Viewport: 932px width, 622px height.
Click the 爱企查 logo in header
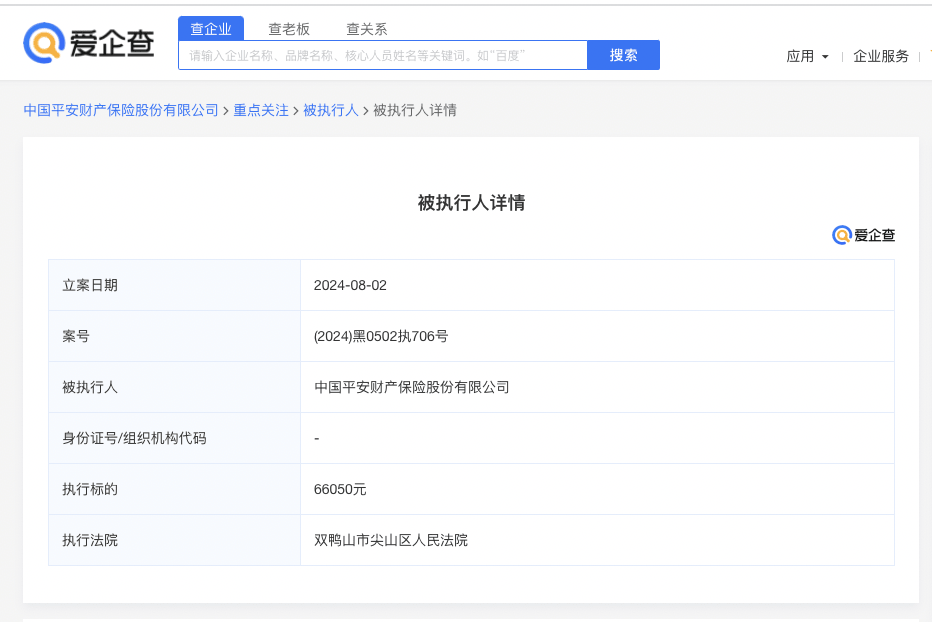click(89, 43)
